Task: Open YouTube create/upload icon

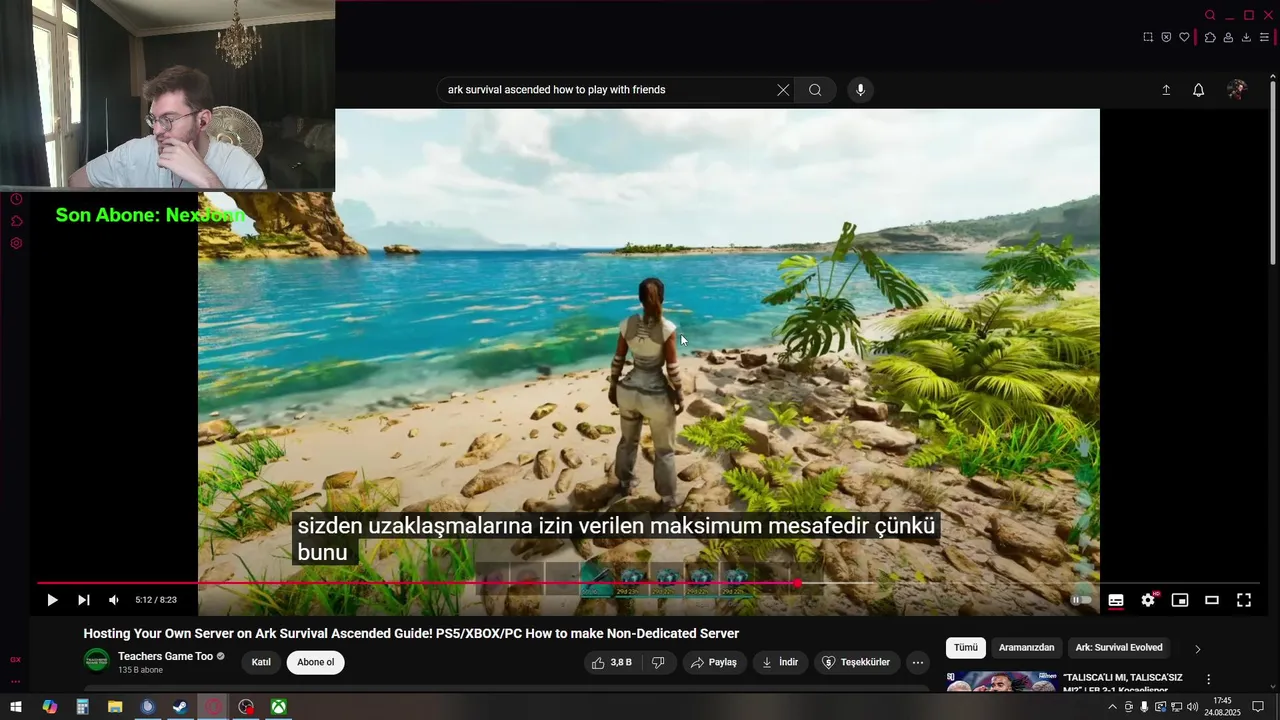Action: pyautogui.click(x=1166, y=90)
